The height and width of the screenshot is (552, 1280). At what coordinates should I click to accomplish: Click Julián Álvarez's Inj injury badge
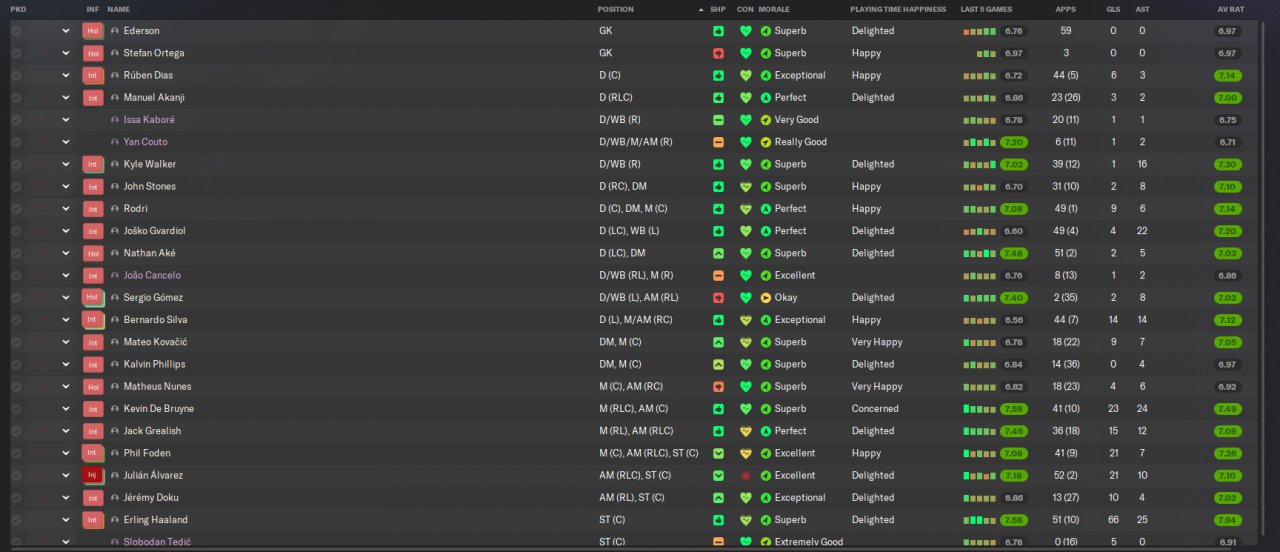[x=93, y=475]
